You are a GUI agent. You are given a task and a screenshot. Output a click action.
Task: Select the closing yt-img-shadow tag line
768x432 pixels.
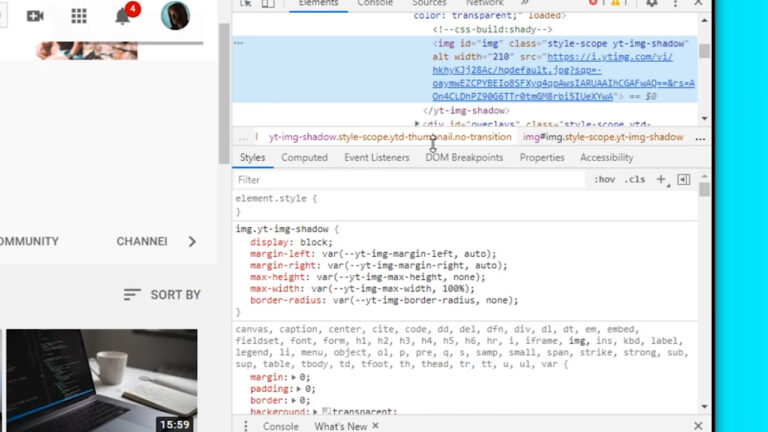[x=466, y=111]
